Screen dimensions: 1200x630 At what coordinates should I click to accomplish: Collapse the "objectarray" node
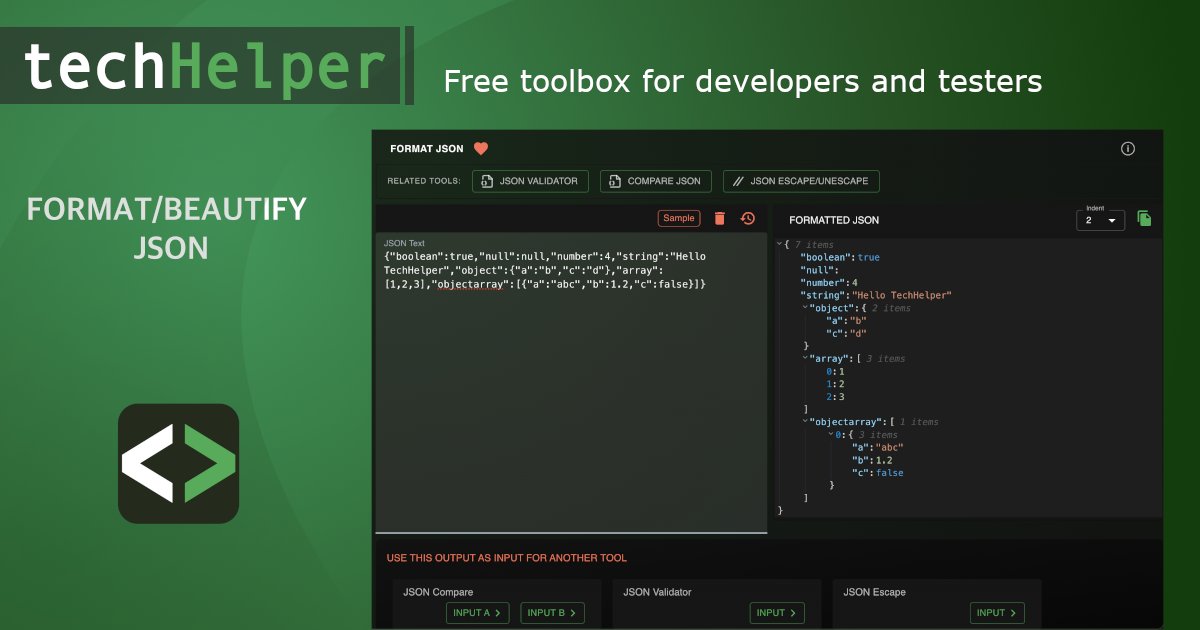tap(804, 421)
